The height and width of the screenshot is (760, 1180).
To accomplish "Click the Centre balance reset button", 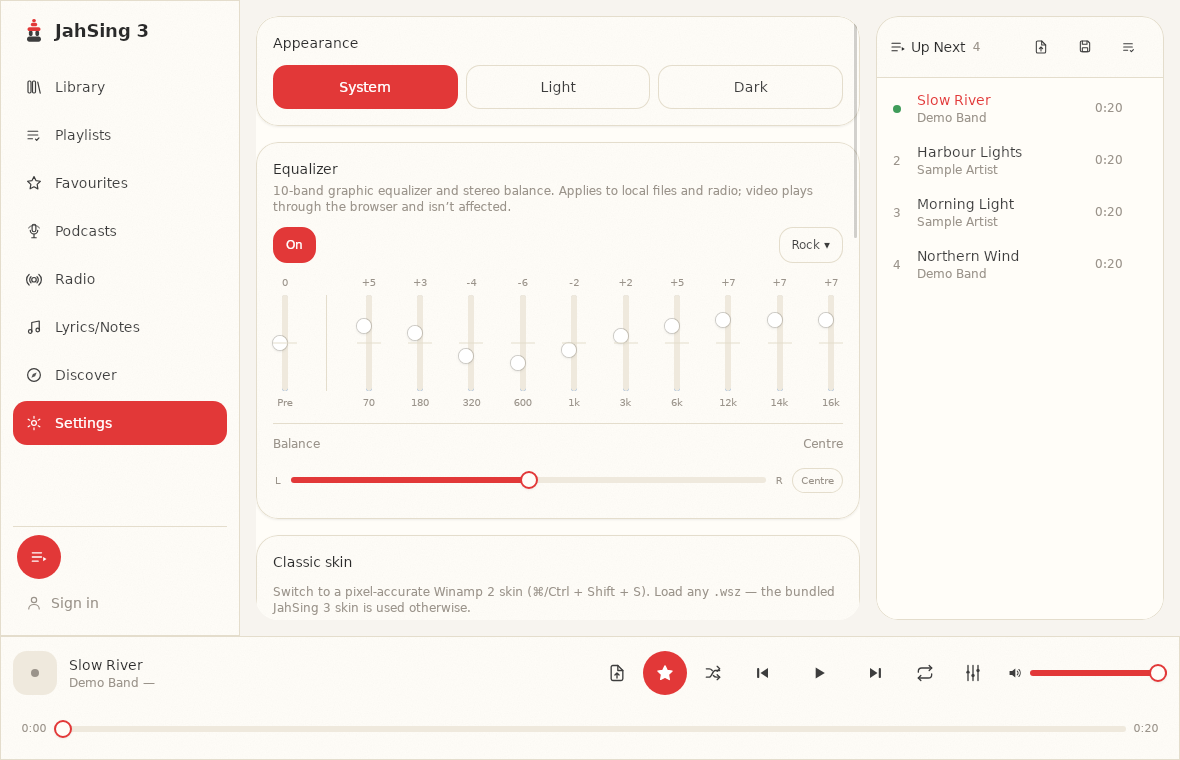I will [817, 481].
